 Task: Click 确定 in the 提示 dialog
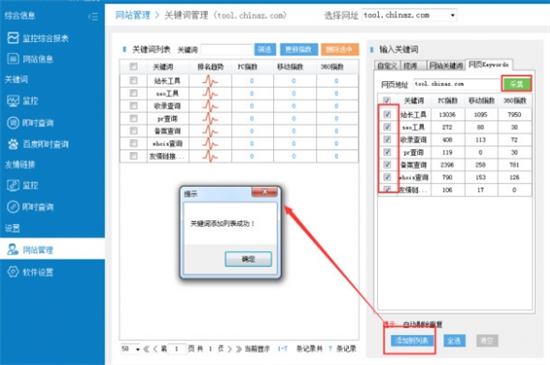[x=248, y=259]
